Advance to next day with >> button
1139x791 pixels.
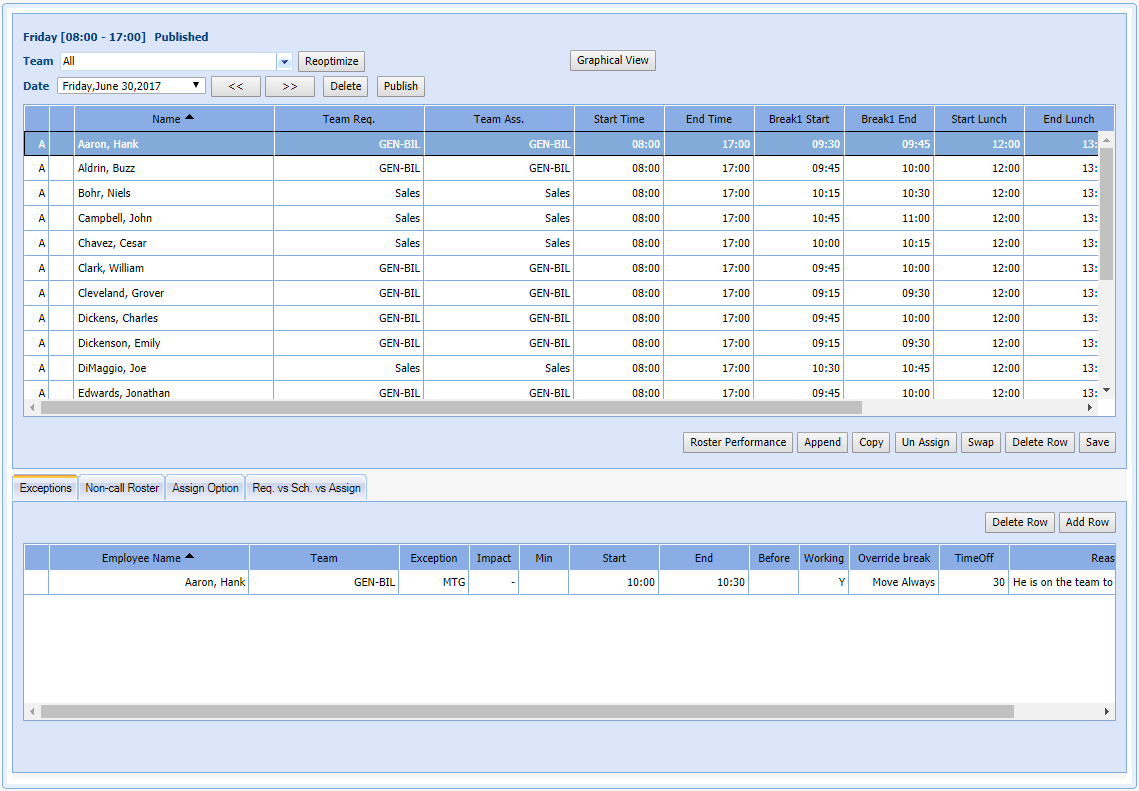pyautogui.click(x=290, y=87)
